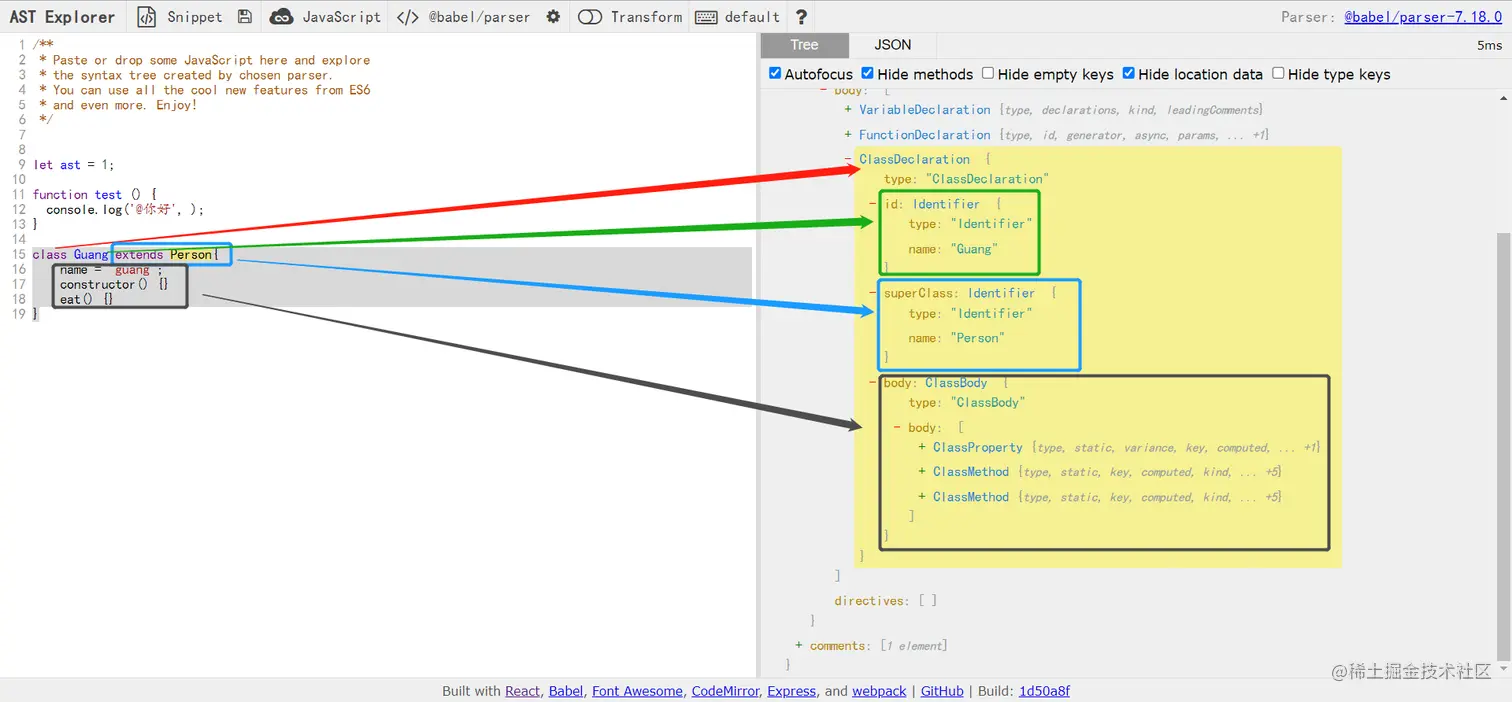Switch to the Tree tab
Screen dimensions: 1512x702
[x=804, y=45]
